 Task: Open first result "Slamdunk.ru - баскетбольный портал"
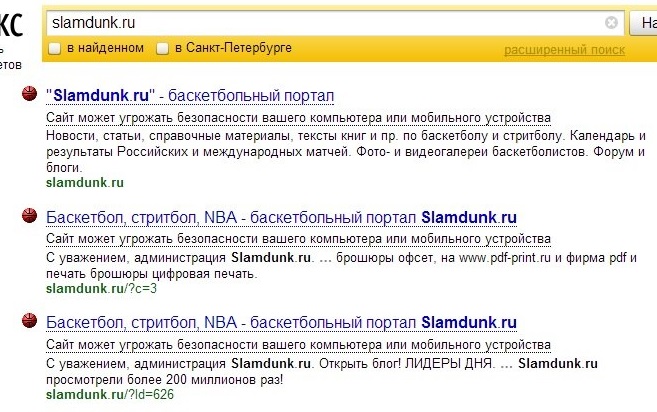190,96
